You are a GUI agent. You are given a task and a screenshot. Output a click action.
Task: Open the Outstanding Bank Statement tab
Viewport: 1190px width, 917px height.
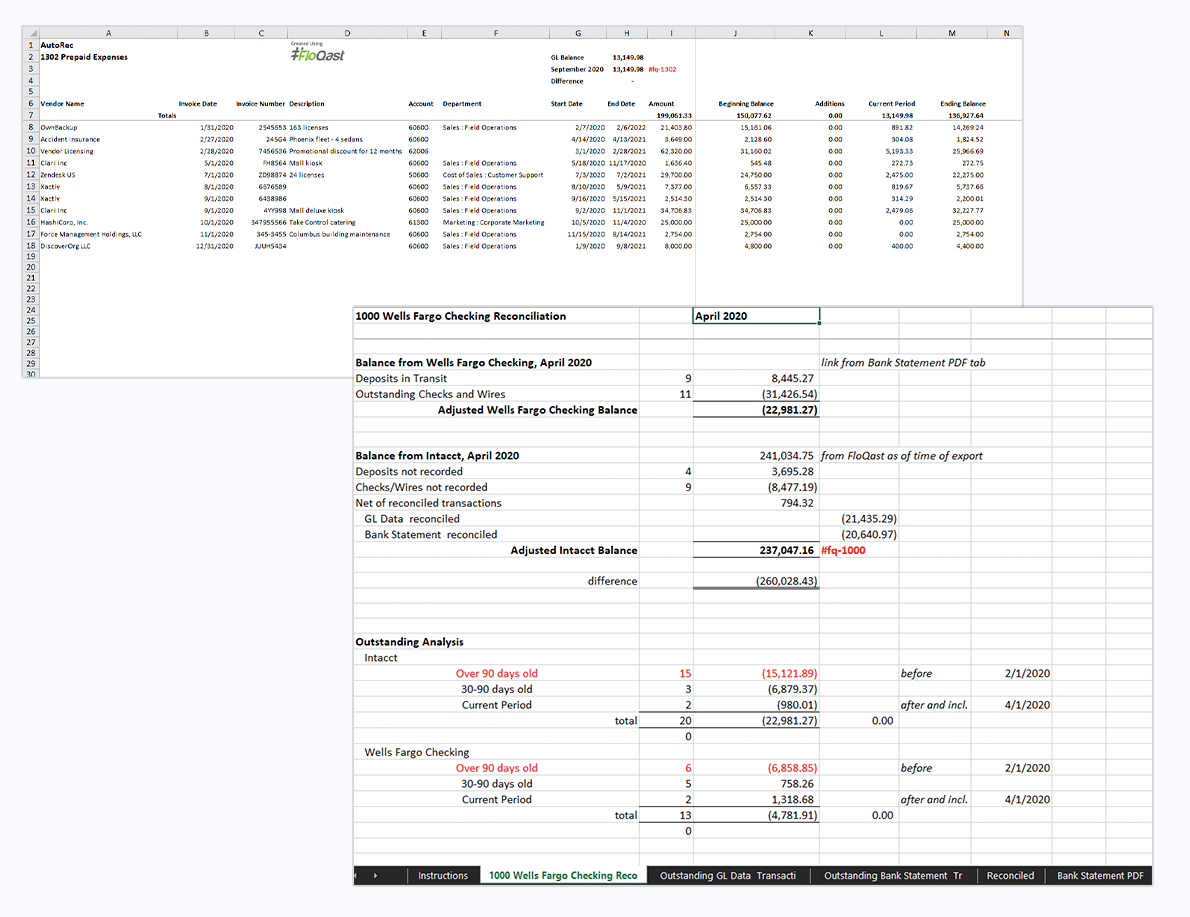(x=892, y=876)
